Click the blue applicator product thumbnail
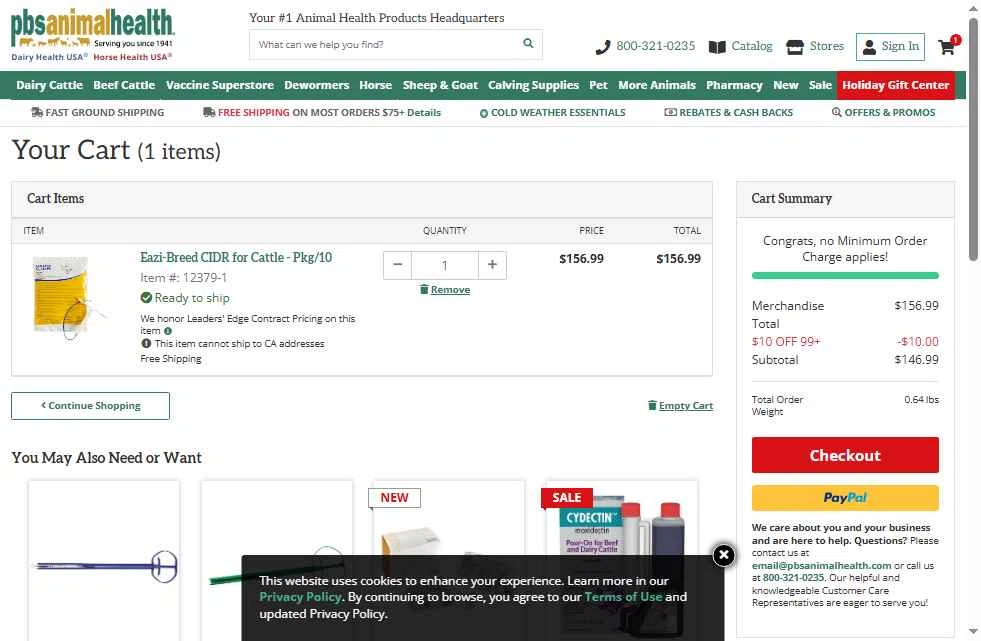981x641 pixels. (x=104, y=566)
